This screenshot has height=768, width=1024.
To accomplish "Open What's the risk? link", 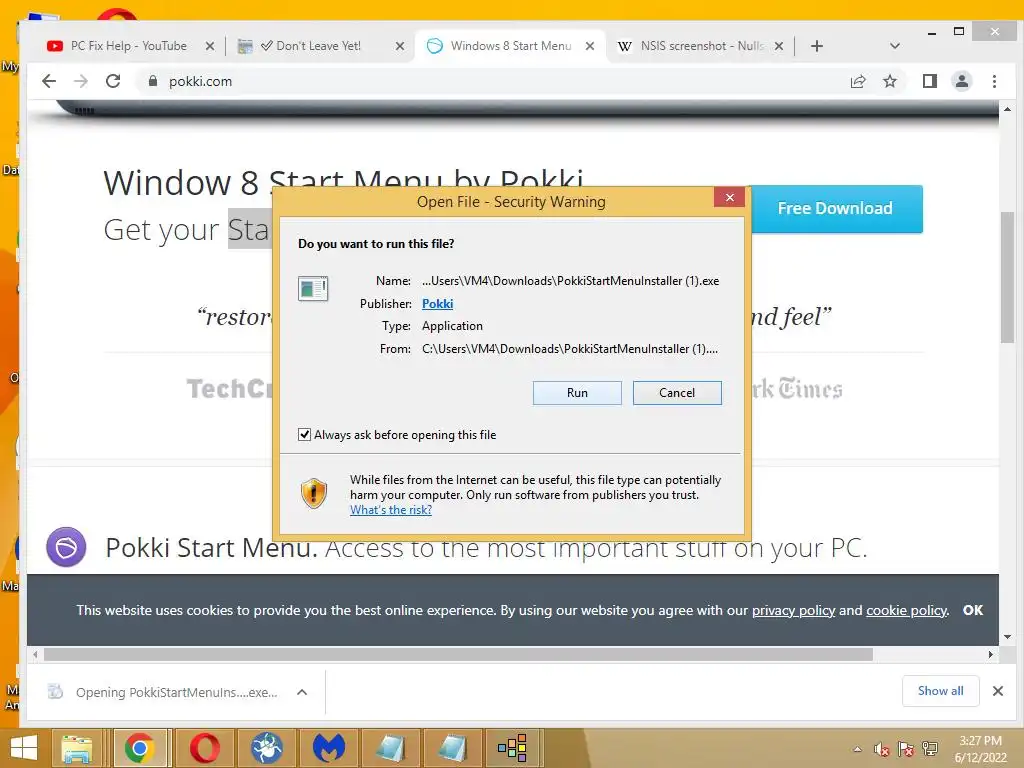I will [x=391, y=510].
